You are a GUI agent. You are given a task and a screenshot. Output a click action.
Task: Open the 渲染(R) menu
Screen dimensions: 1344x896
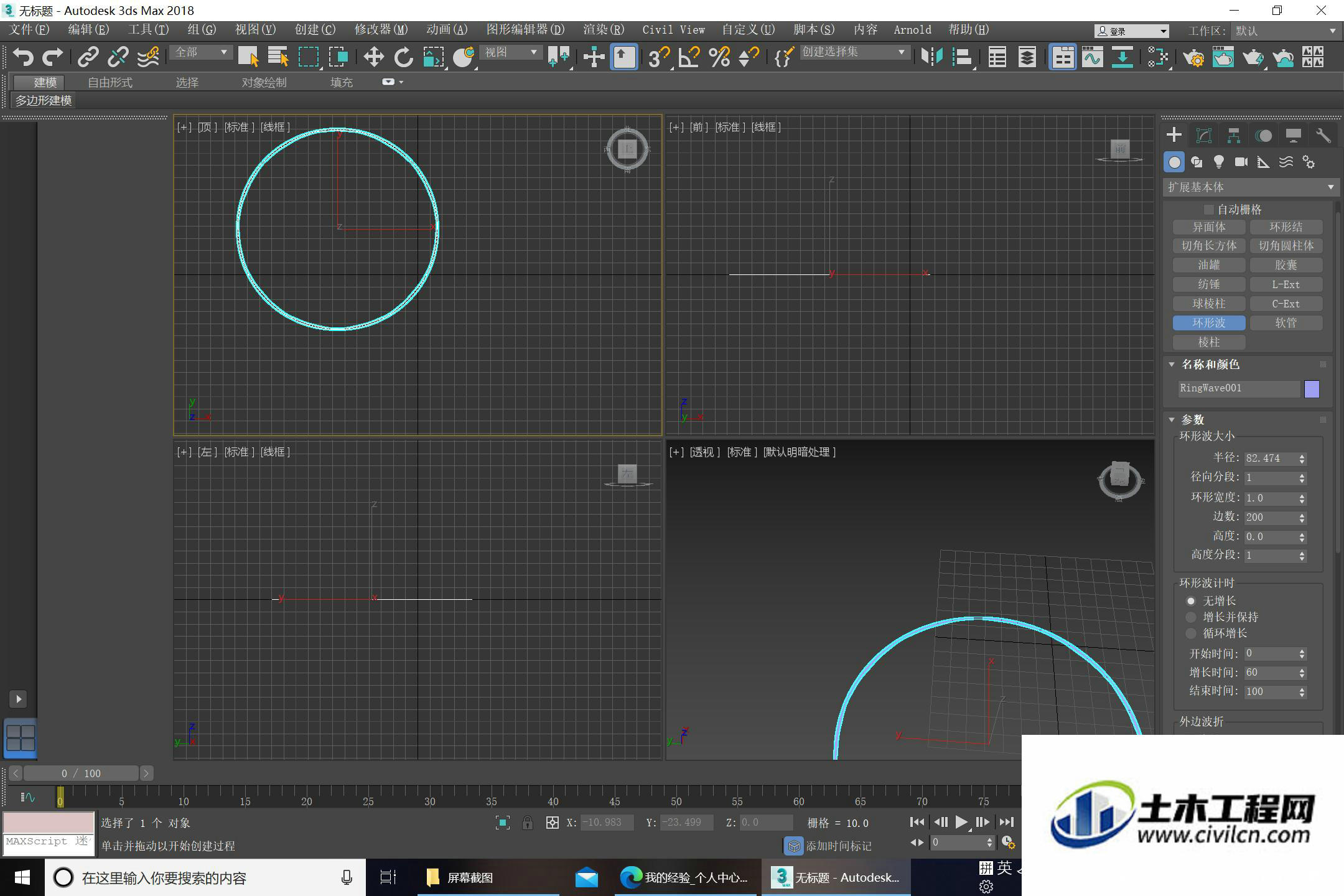604,30
